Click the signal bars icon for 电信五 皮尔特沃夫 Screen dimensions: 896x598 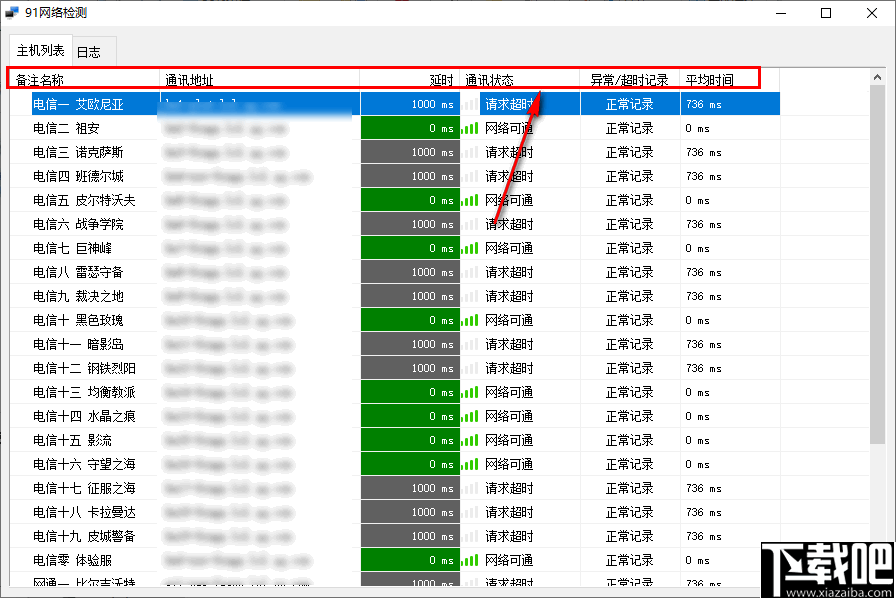click(470, 200)
